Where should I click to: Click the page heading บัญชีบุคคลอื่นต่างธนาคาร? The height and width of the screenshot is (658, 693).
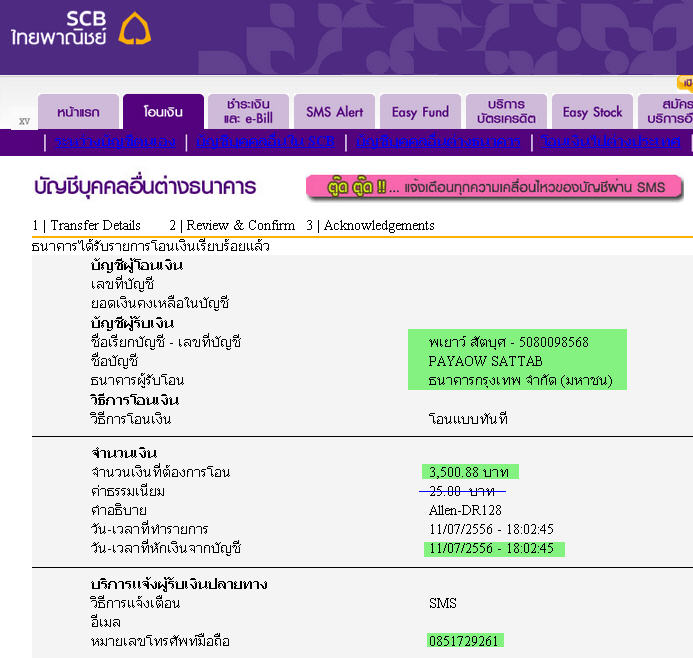pos(145,186)
